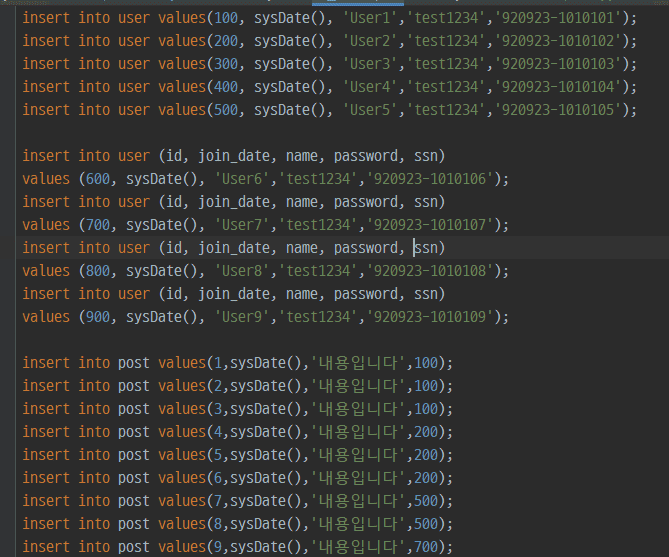The width and height of the screenshot is (669, 557).
Task: Click user id 200 ending the post 4 line
Action: (426, 432)
